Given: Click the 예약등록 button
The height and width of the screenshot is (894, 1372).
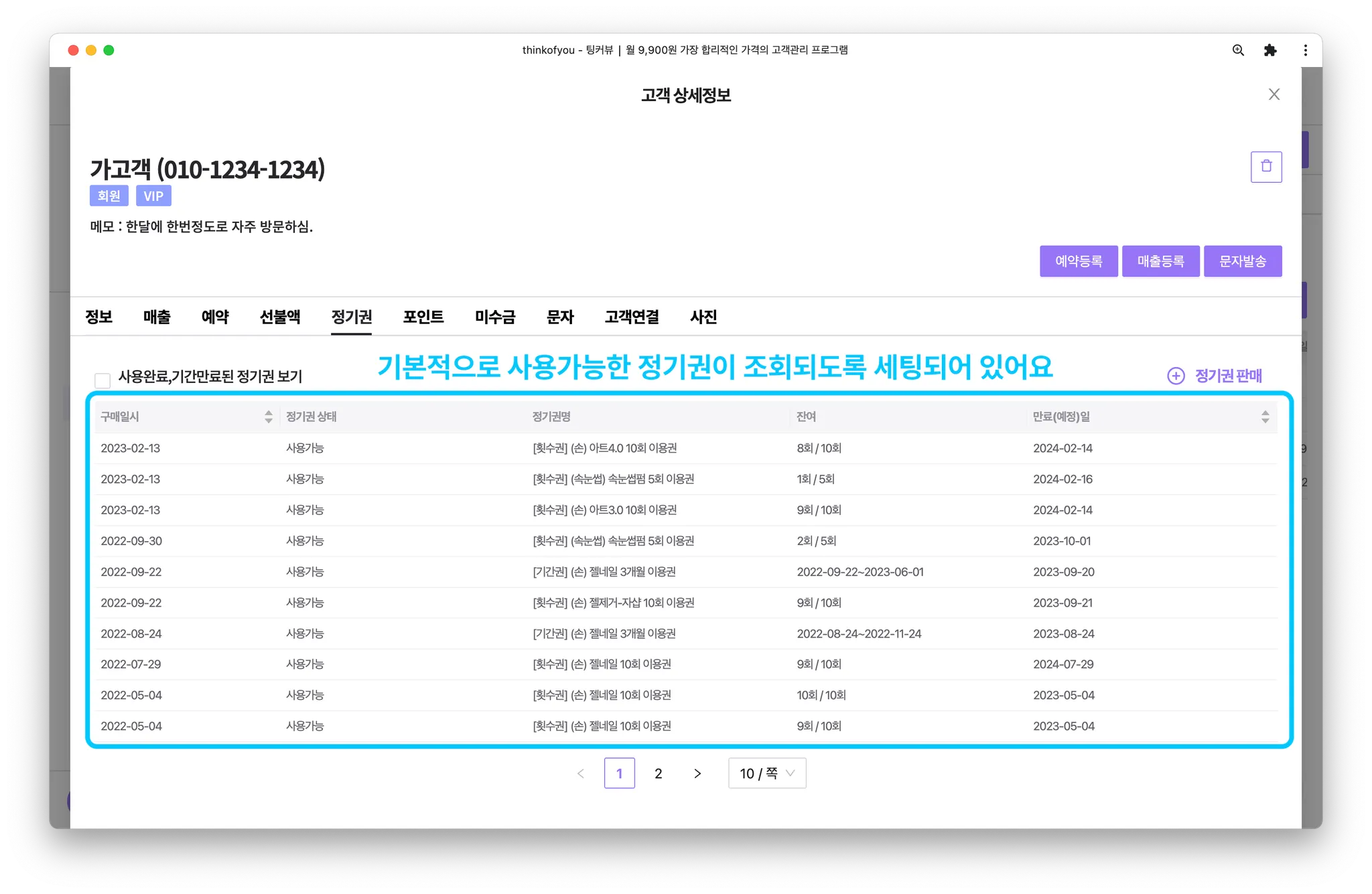Looking at the screenshot, I should point(1078,261).
